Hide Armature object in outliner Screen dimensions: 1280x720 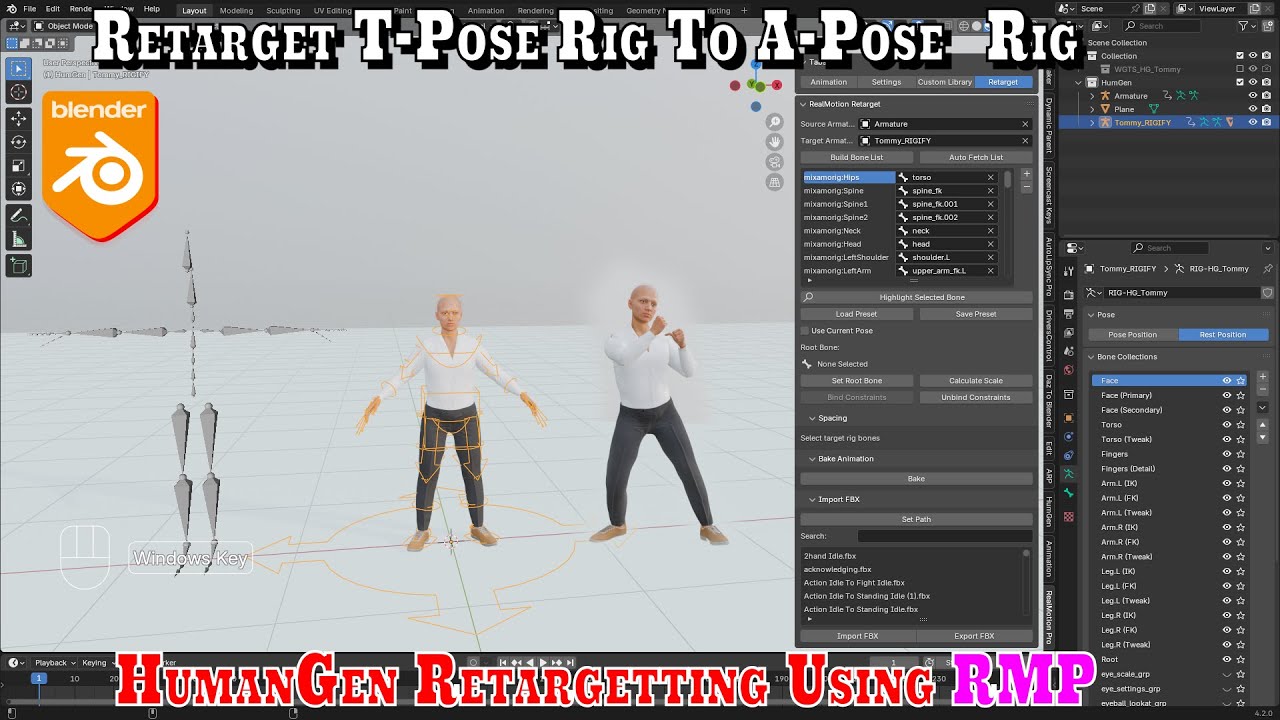coord(1253,96)
